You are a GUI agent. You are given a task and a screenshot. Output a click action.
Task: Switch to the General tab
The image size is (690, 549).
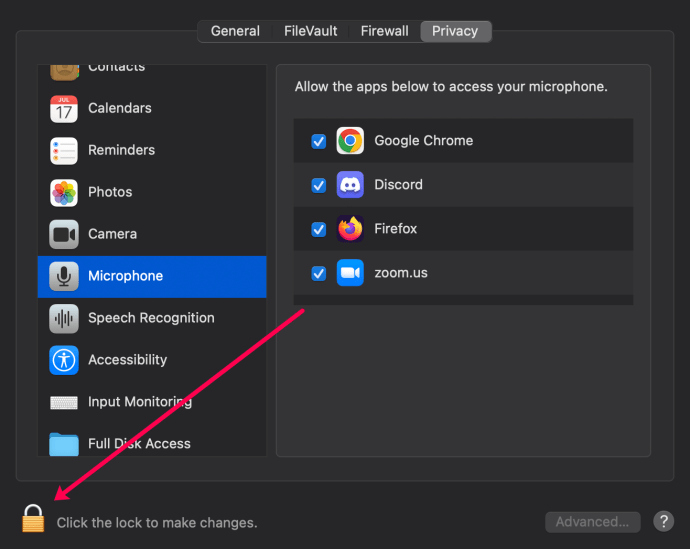[x=235, y=31]
